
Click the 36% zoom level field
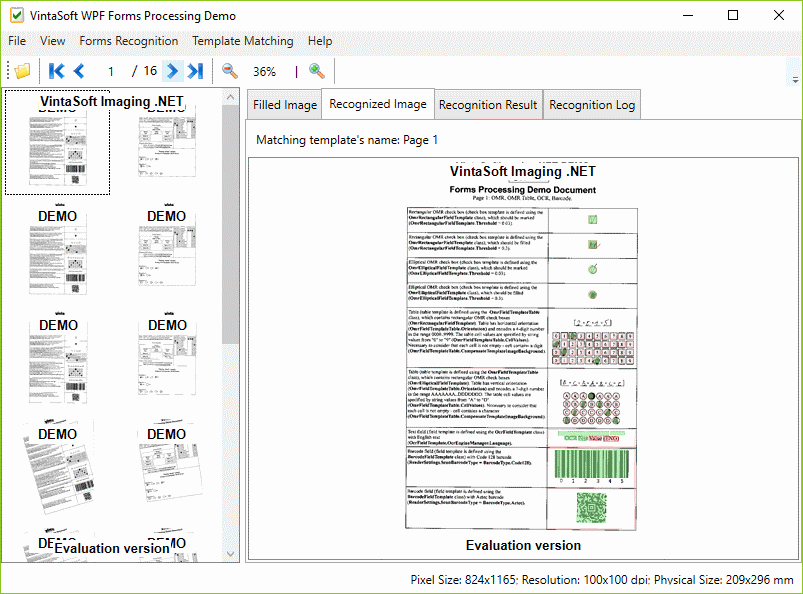tap(264, 71)
